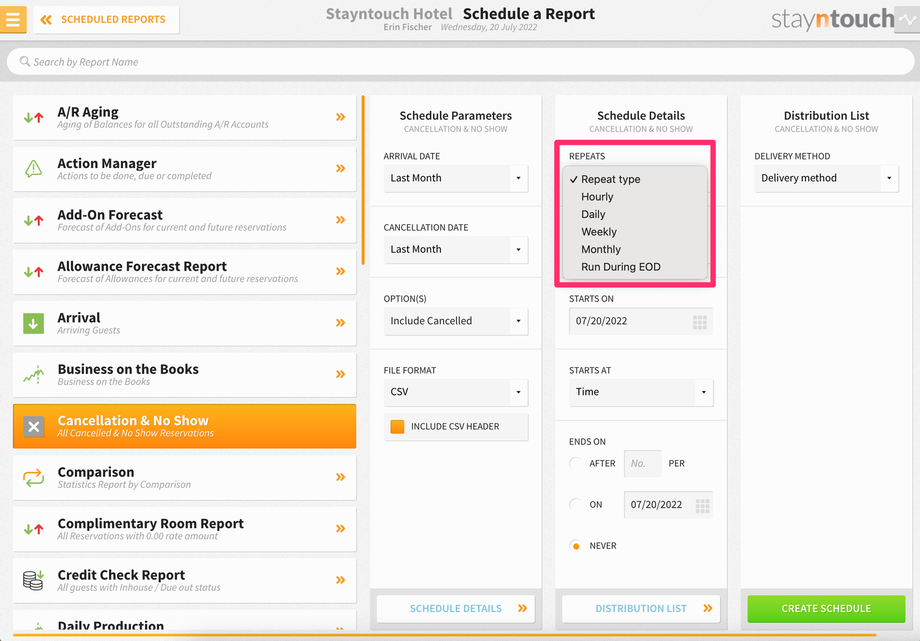The width and height of the screenshot is (920, 641).
Task: Click Schedule Details navigation button
Action: tap(456, 609)
